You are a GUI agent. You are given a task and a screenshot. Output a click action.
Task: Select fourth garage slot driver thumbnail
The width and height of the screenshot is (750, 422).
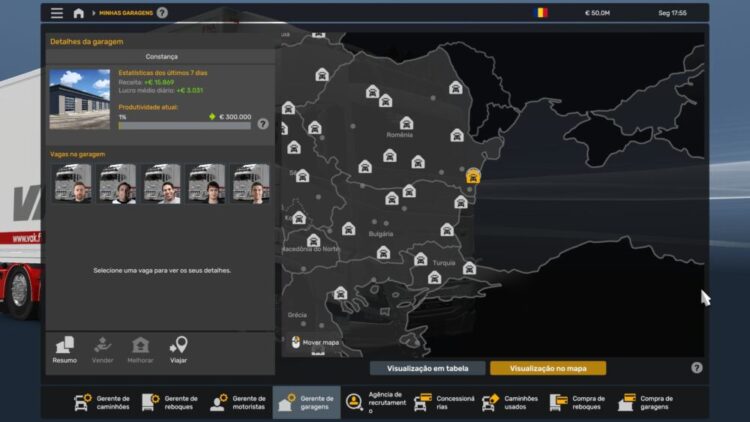coord(206,184)
